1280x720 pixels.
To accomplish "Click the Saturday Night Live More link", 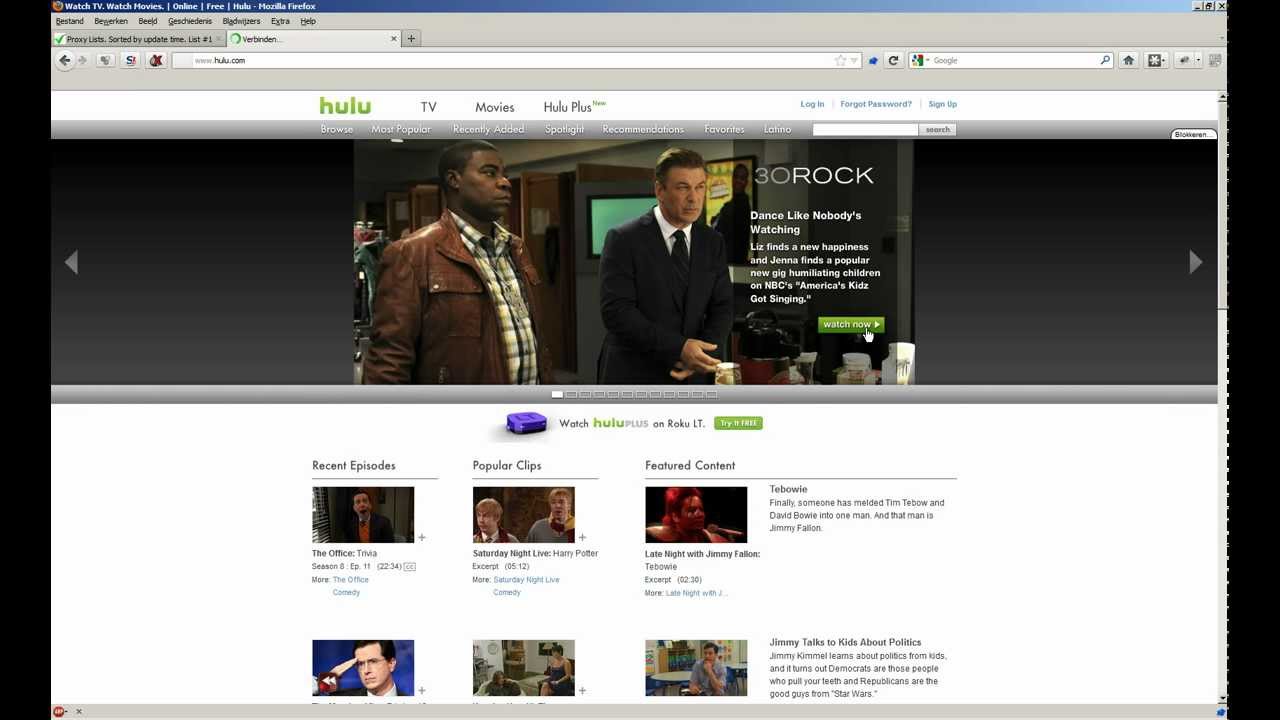I will coord(526,580).
